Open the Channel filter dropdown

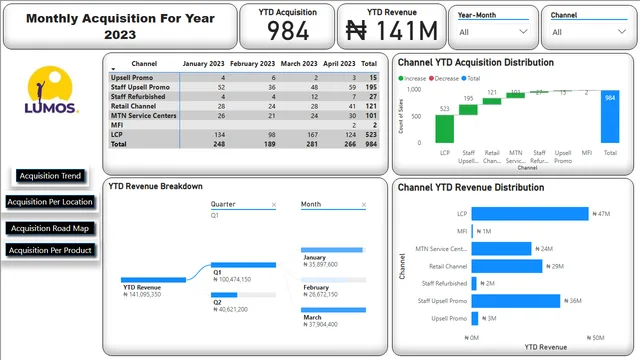pyautogui.click(x=587, y=32)
